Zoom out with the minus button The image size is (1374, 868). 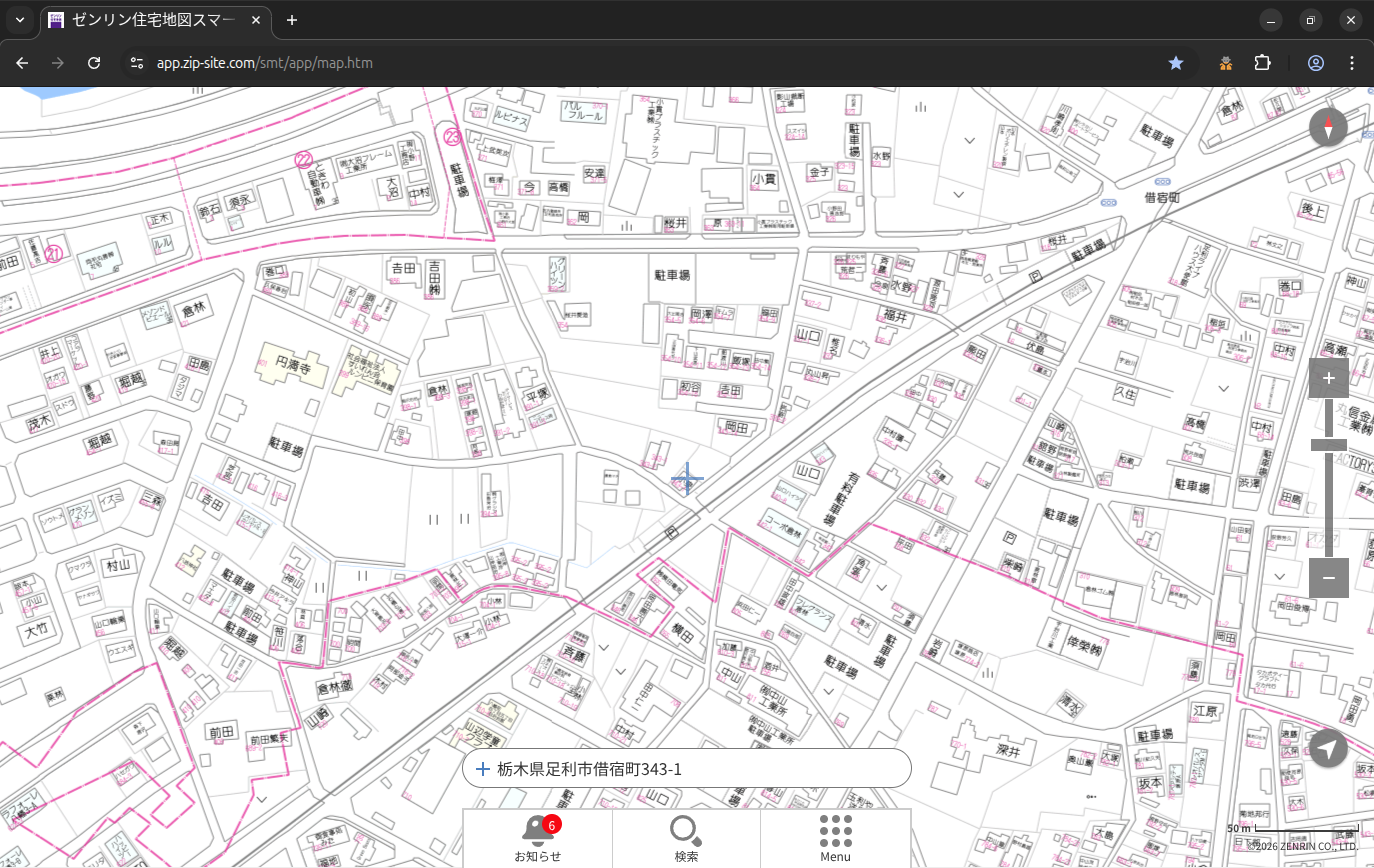tap(1328, 578)
